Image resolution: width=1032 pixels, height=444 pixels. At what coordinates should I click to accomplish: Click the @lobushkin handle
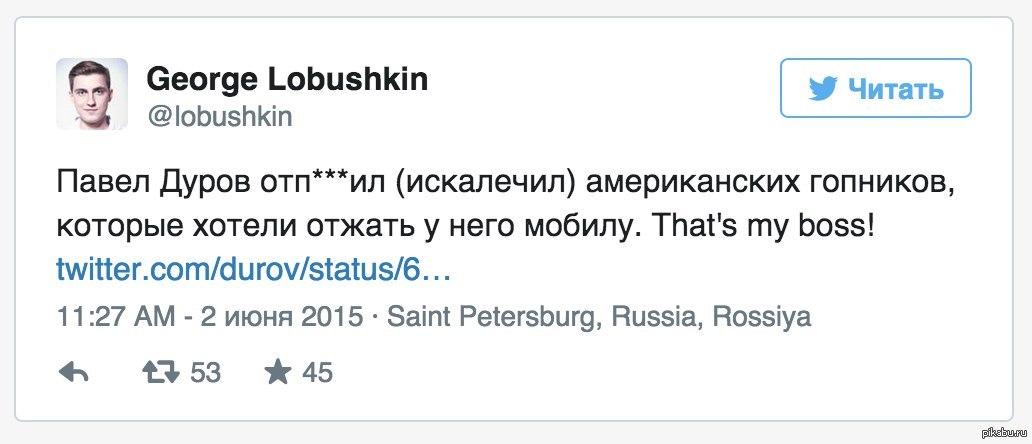pyautogui.click(x=219, y=116)
